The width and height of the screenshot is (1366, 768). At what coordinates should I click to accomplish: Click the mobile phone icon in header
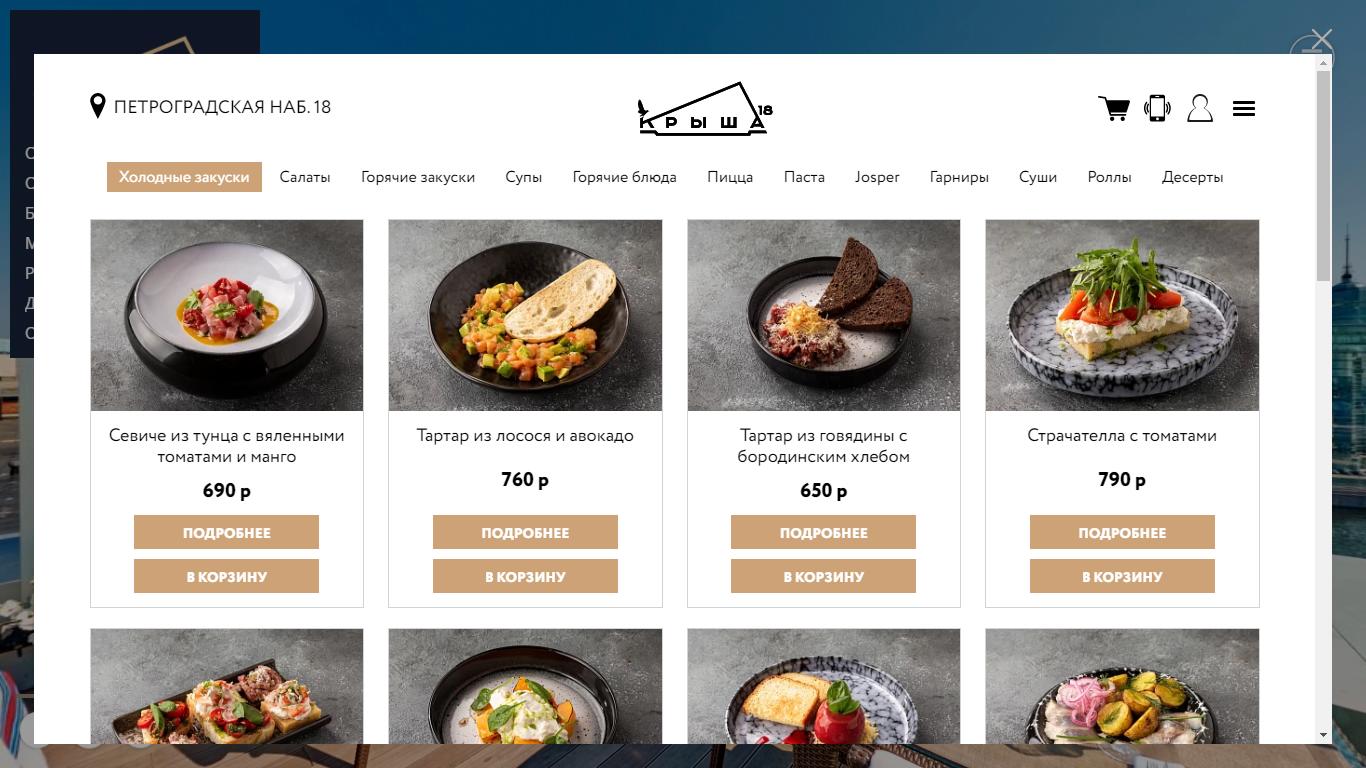click(x=1157, y=108)
